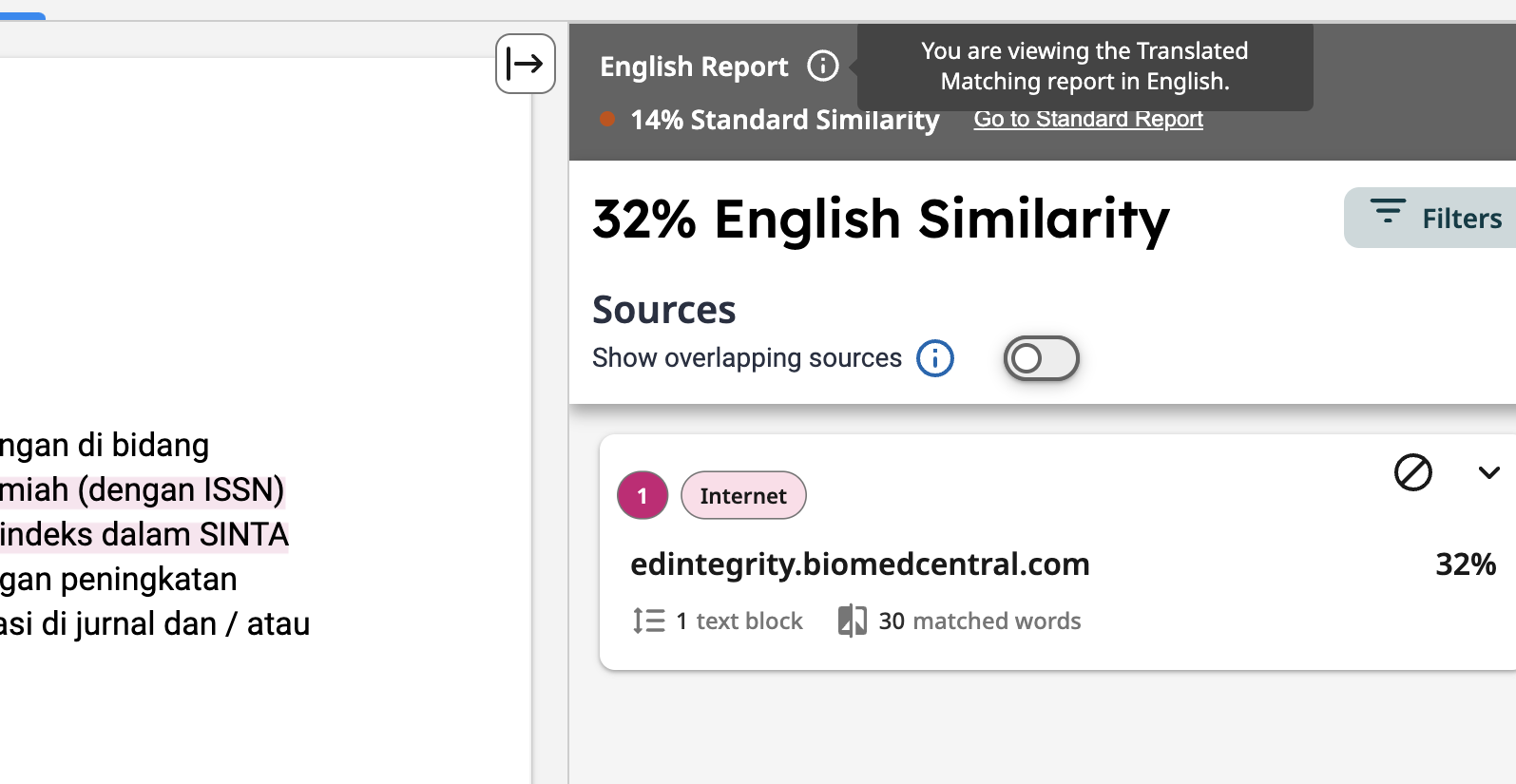1516x784 pixels.
Task: Click the text block icon on source card
Action: [648, 621]
